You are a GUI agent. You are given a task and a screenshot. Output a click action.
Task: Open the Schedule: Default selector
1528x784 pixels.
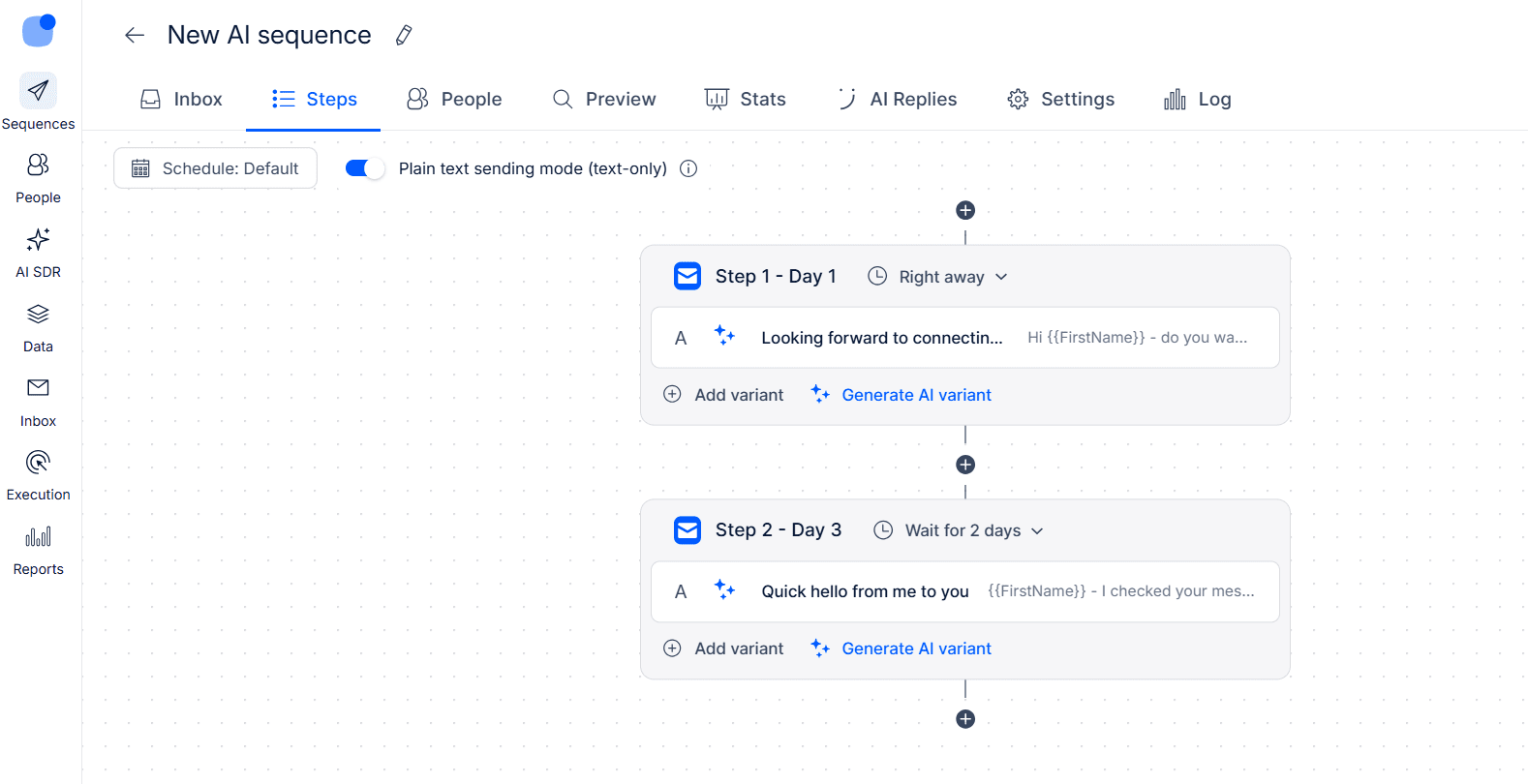pyautogui.click(x=215, y=168)
